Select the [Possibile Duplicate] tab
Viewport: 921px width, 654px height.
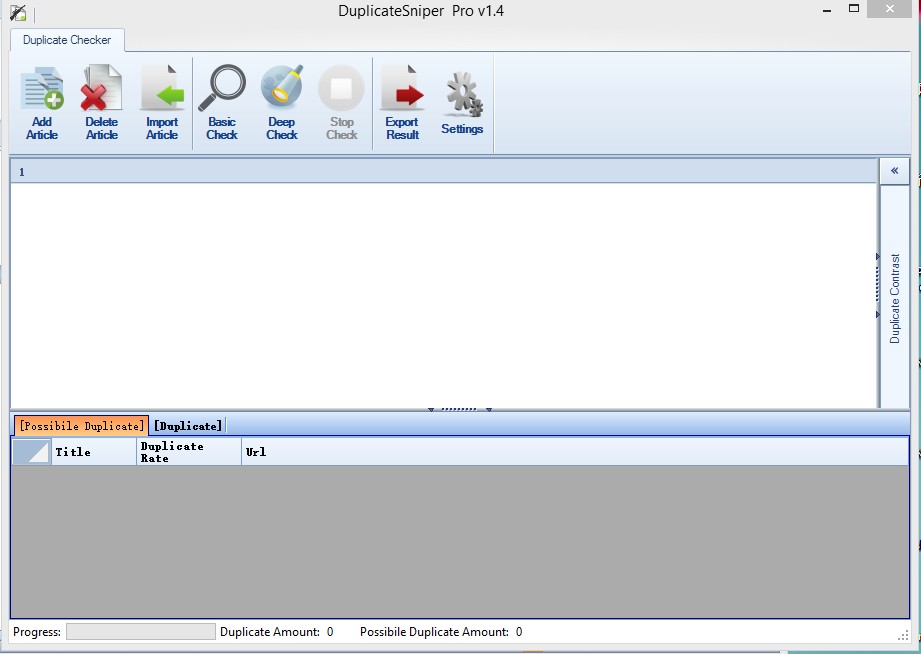pyautogui.click(x=81, y=426)
